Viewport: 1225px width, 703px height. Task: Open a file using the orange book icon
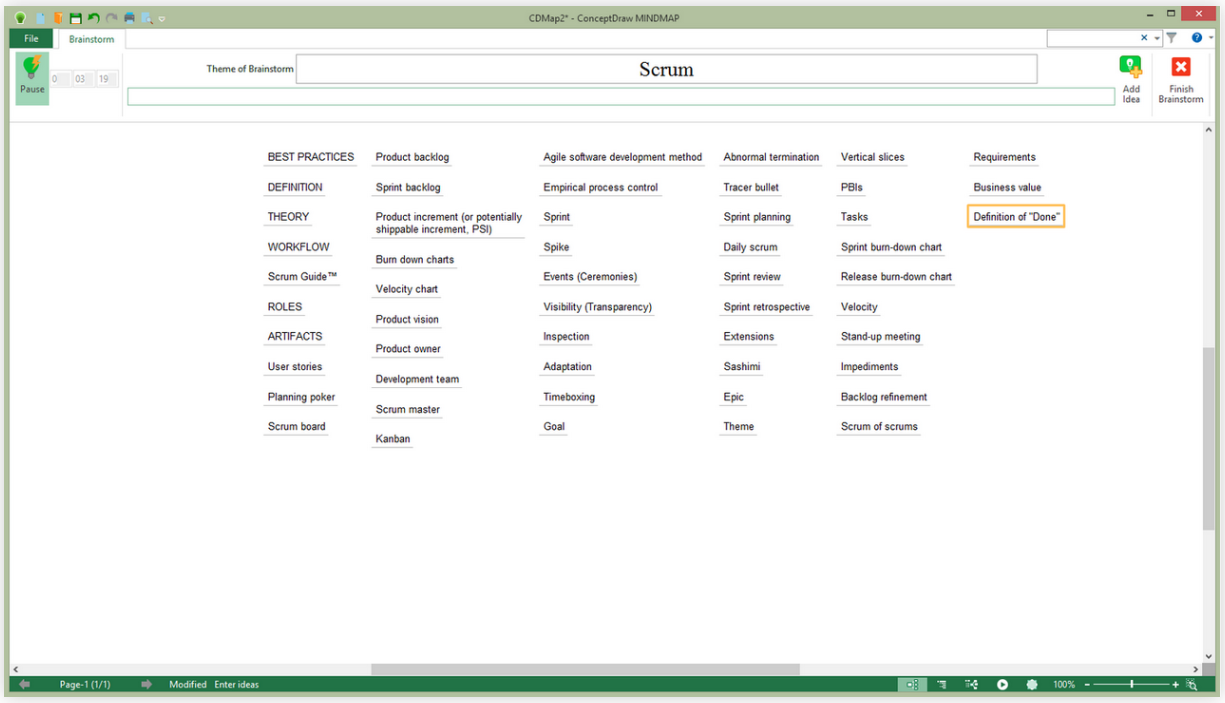click(x=58, y=17)
